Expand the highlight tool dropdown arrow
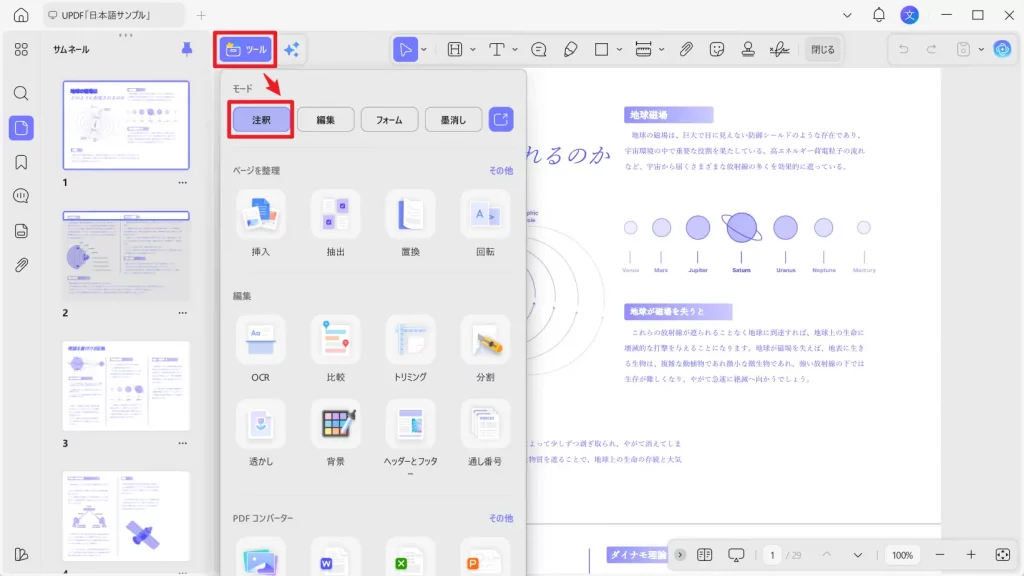Image resolution: width=1024 pixels, height=576 pixels. coord(473,50)
